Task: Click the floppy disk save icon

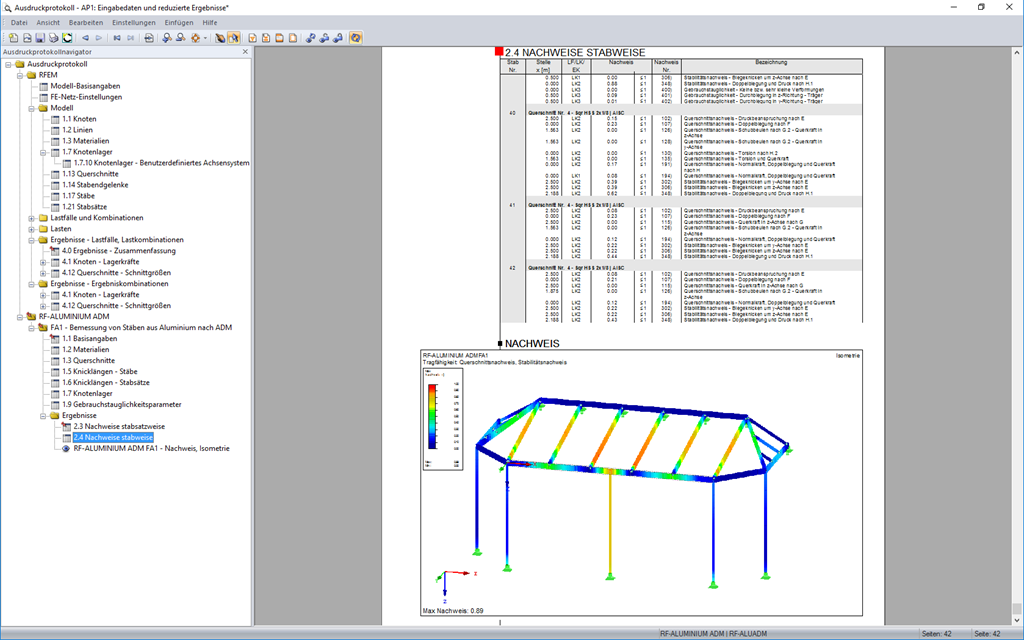Action: coord(40,38)
